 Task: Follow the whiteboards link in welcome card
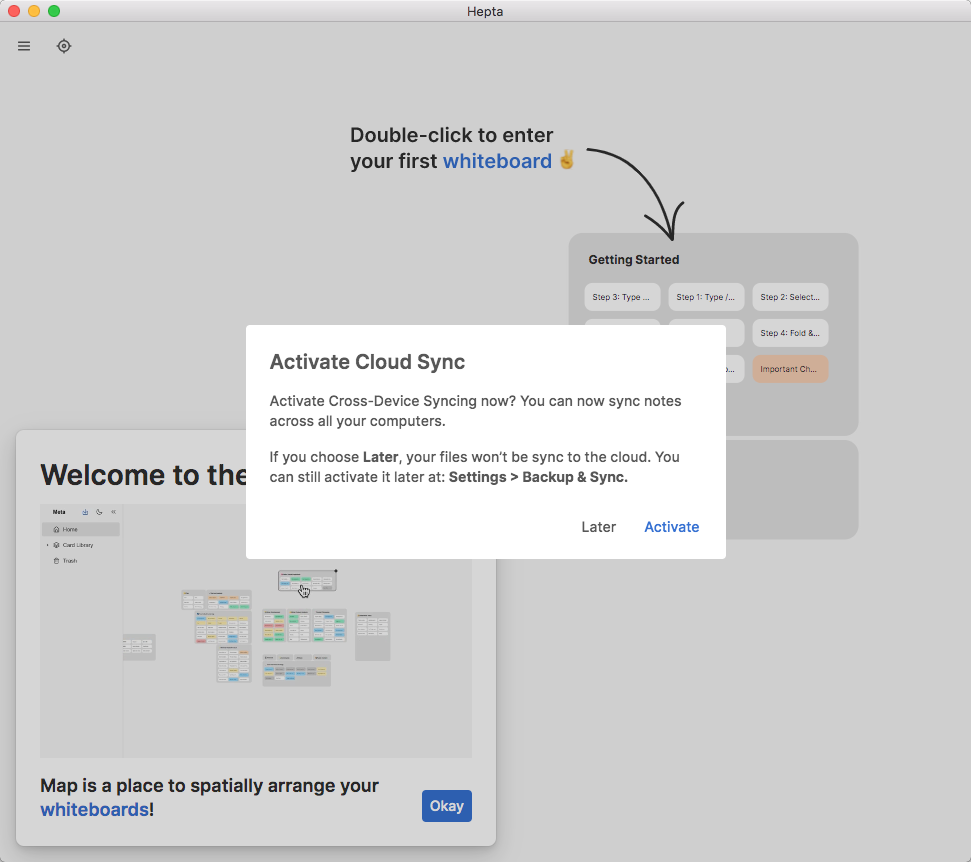click(x=94, y=809)
